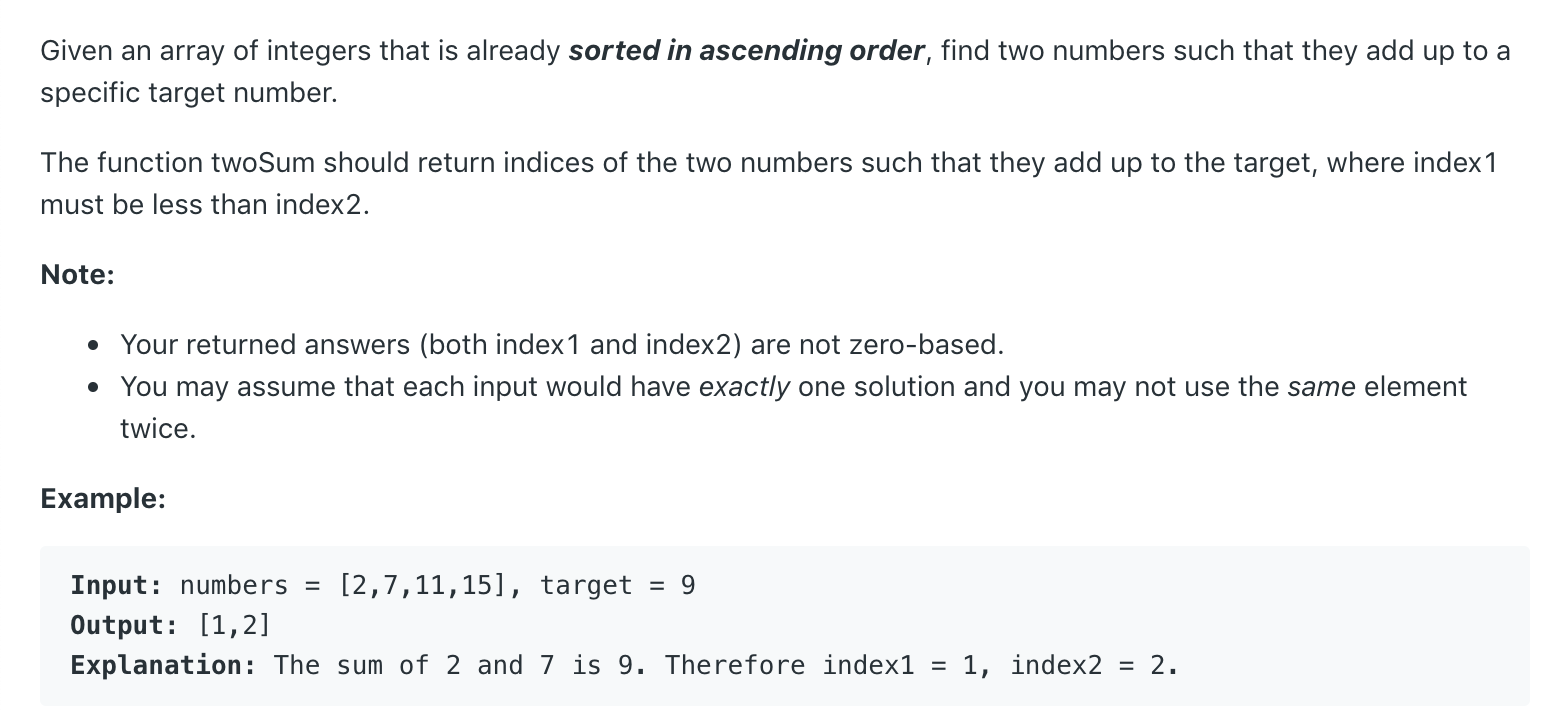
Task: Click the "Explanation:" label in code block
Action: click(x=164, y=665)
